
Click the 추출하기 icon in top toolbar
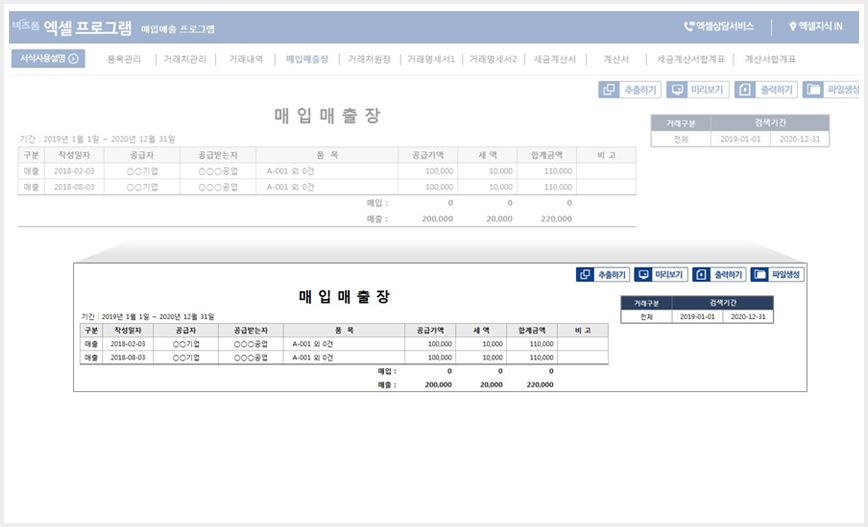[x=608, y=90]
